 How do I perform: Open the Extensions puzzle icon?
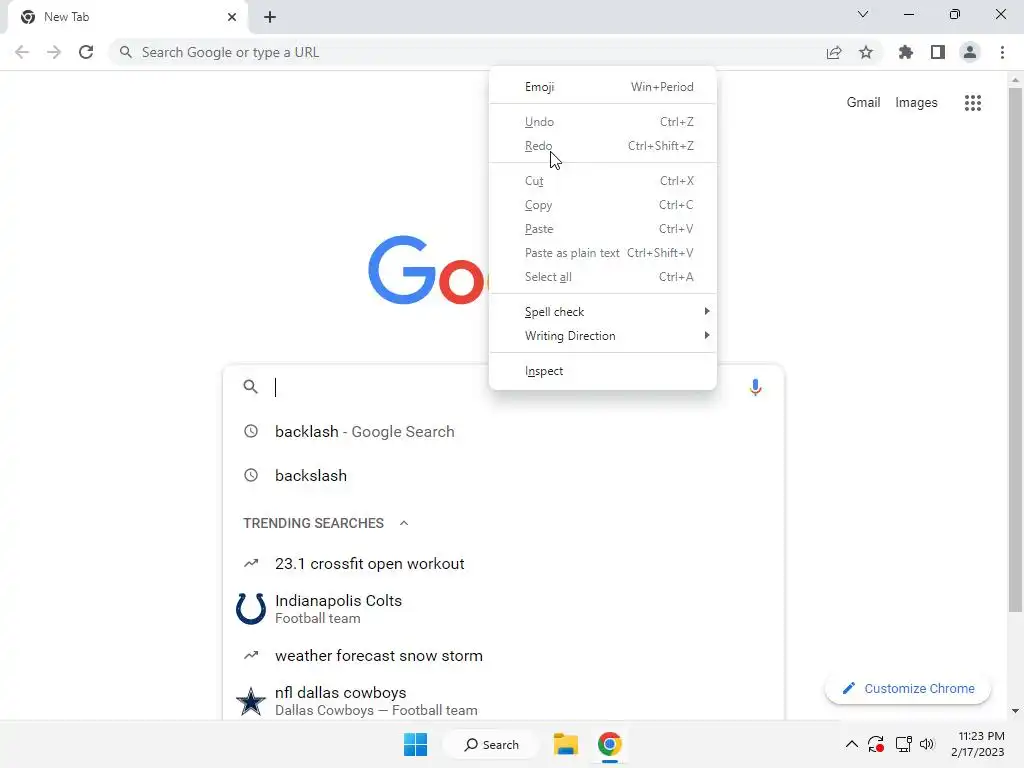(906, 52)
